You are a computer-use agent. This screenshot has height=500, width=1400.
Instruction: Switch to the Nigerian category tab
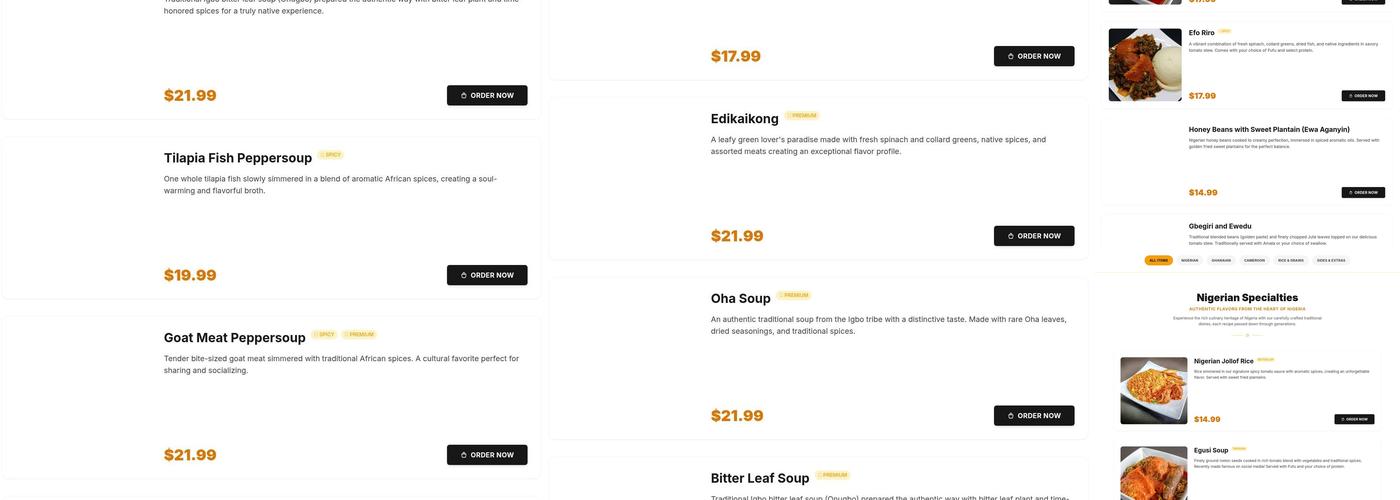1190,260
